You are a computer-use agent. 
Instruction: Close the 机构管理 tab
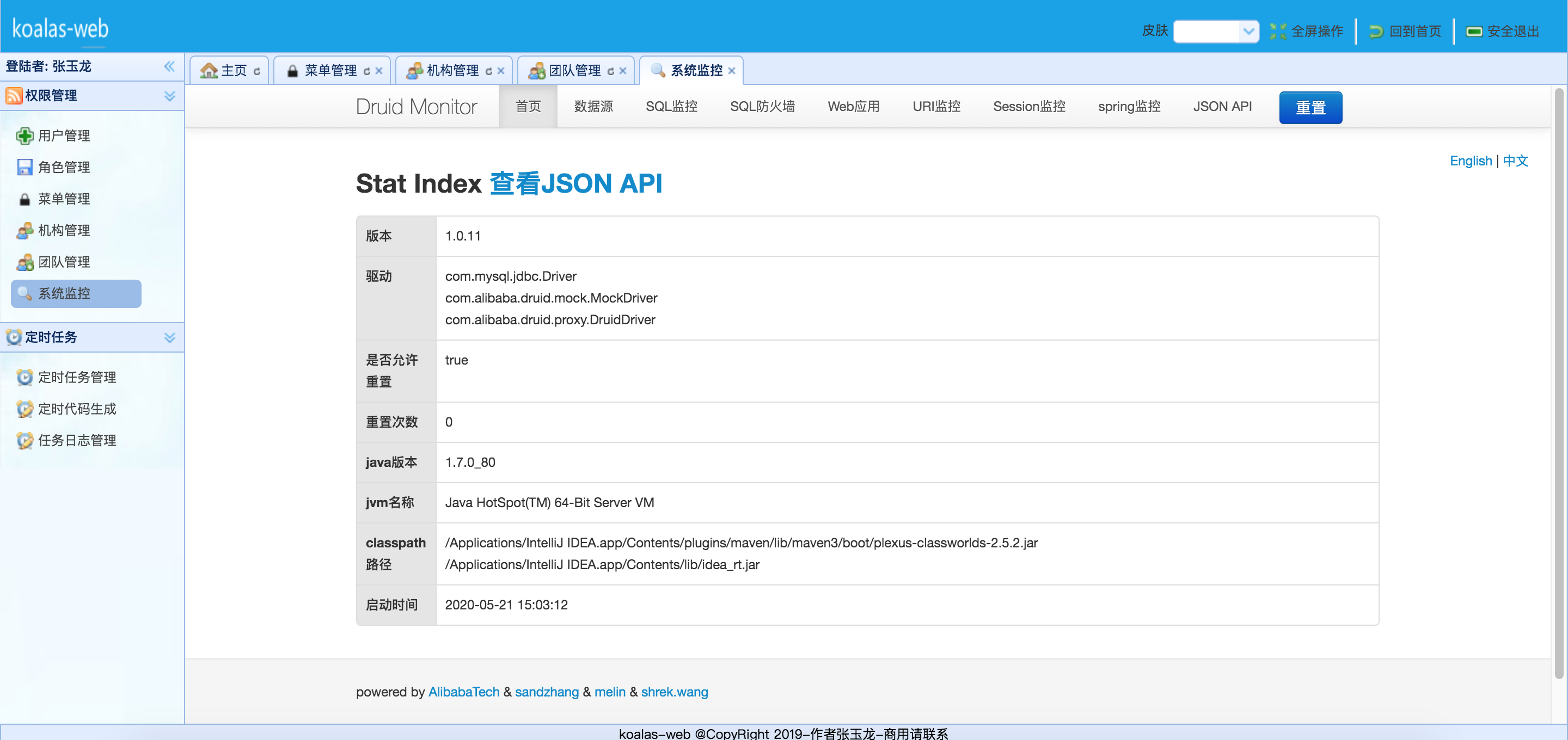501,71
